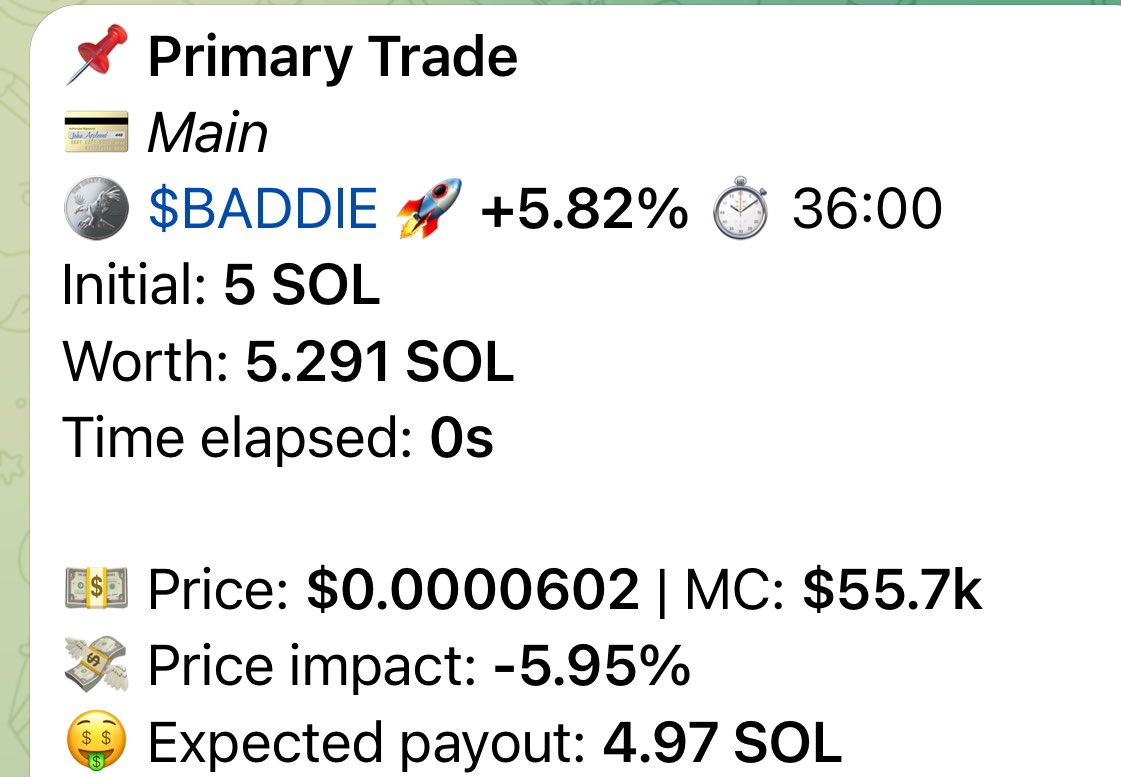Click the -5.95% price impact value
The width and height of the screenshot is (1121, 777).
tap(592, 666)
